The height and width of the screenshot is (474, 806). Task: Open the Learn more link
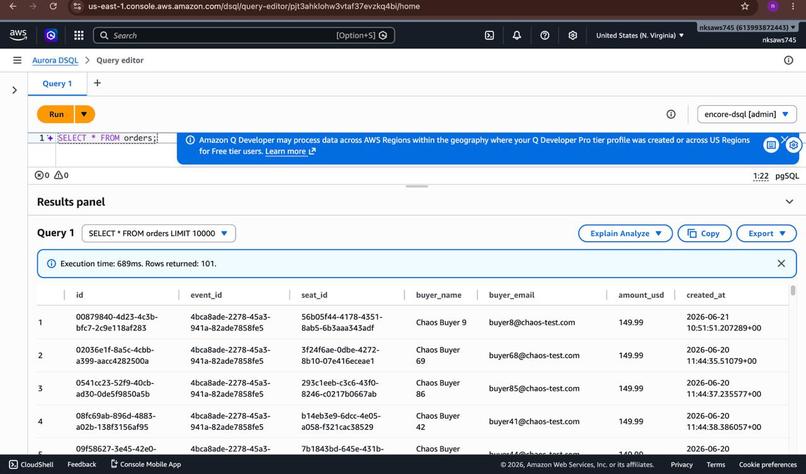pyautogui.click(x=290, y=151)
